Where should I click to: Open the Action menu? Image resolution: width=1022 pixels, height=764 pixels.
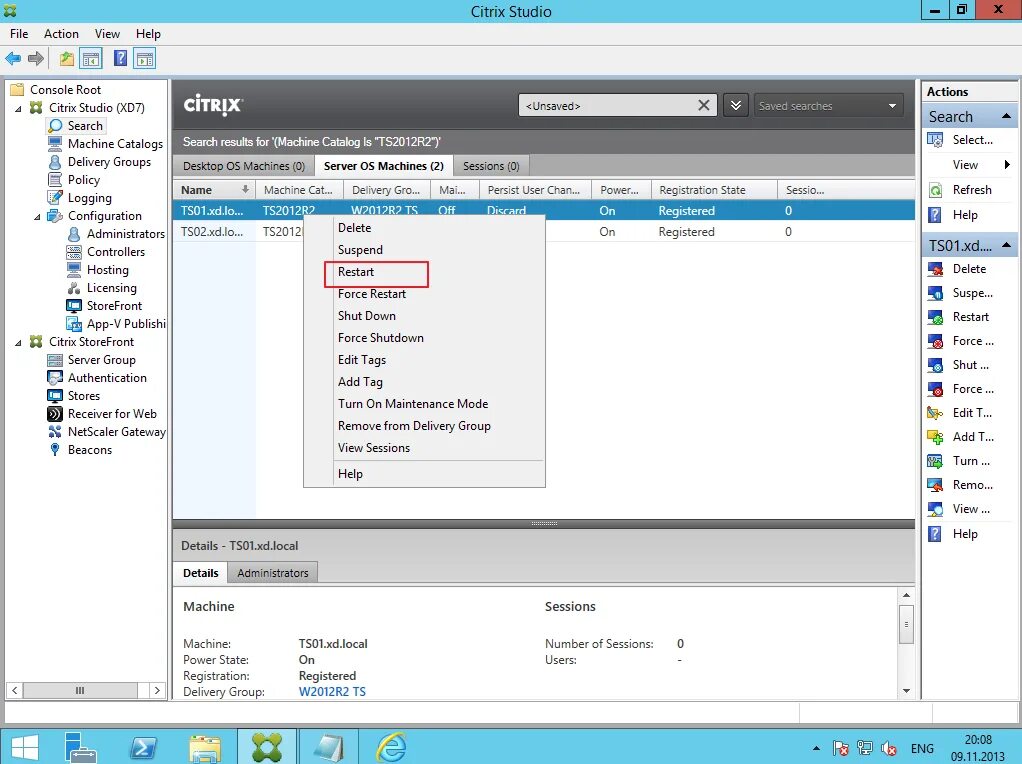(x=61, y=33)
